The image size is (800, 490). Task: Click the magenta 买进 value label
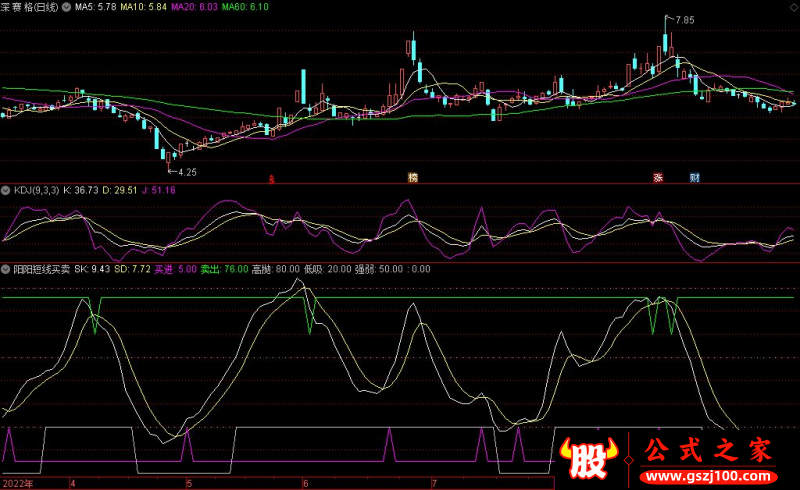[168, 269]
